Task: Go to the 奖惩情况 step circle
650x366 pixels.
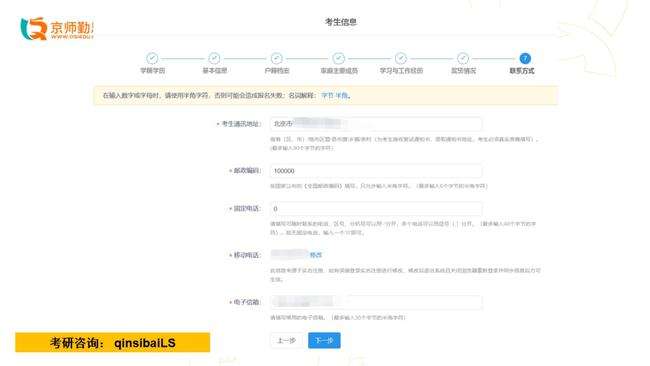Action: click(463, 58)
